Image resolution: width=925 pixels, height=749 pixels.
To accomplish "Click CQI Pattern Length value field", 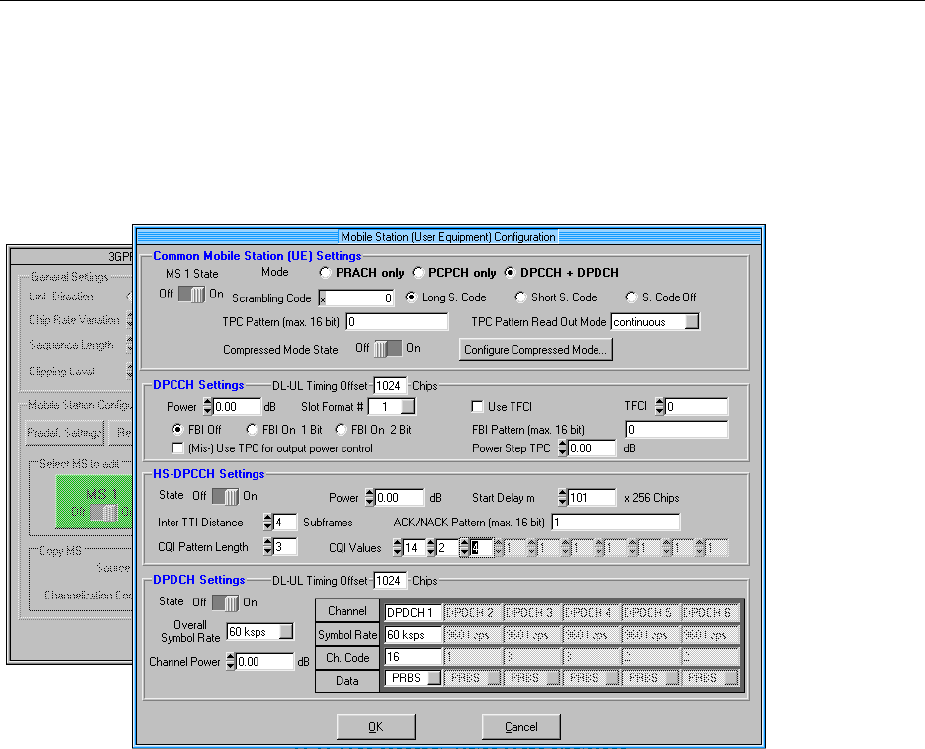I will click(x=285, y=547).
